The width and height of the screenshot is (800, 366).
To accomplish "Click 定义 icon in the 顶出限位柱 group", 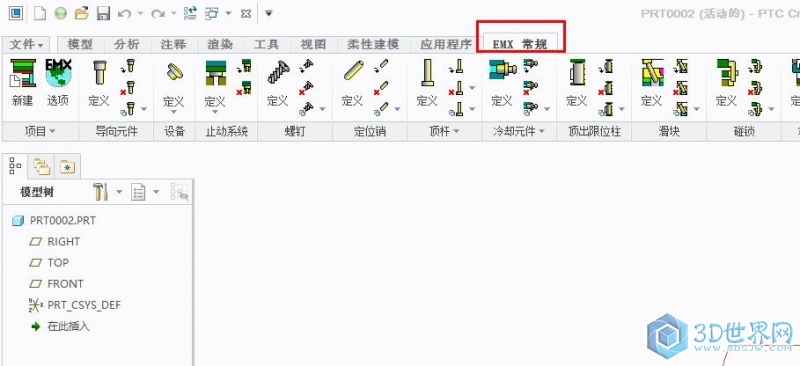I will [x=577, y=73].
